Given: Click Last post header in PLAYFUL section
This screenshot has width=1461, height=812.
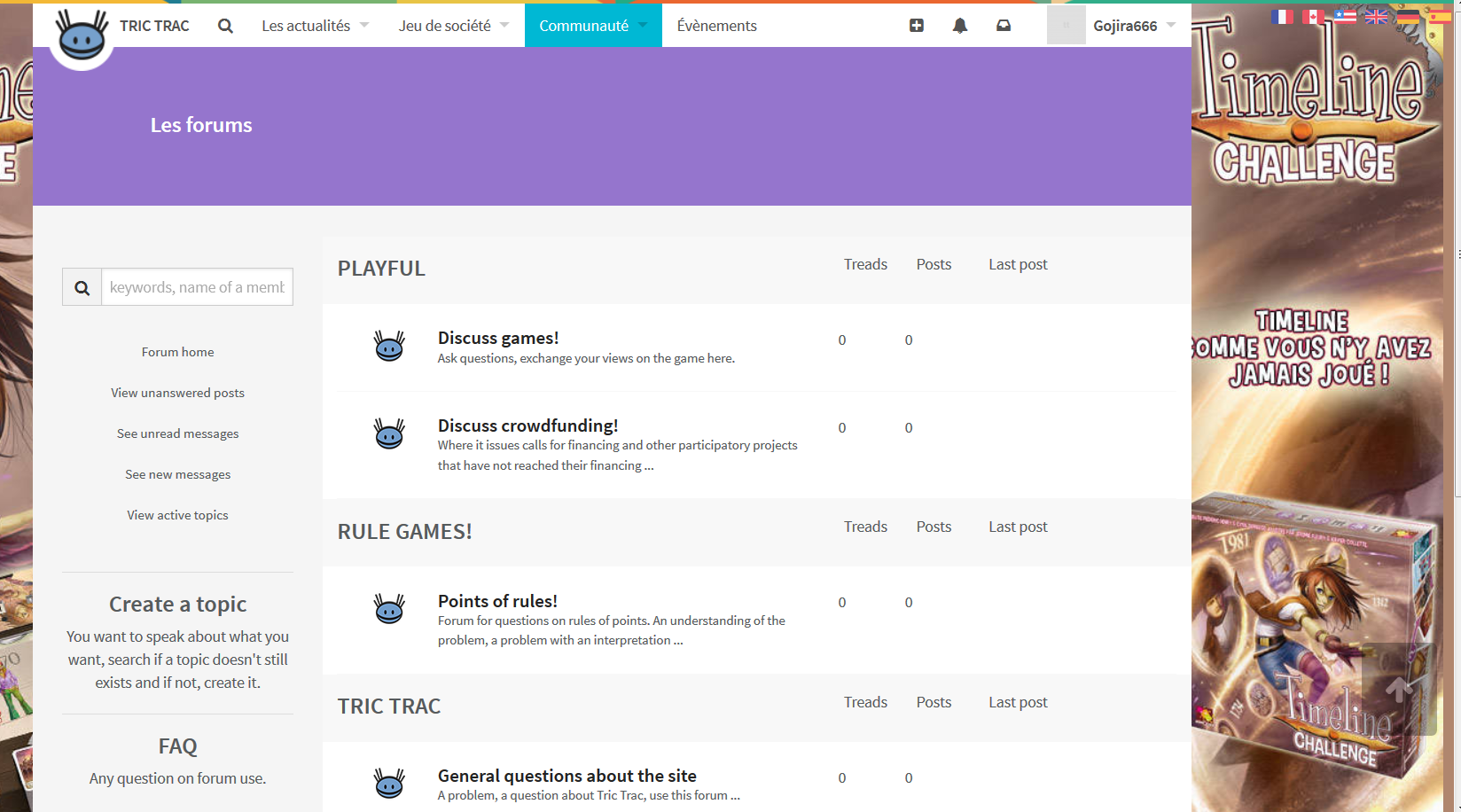Looking at the screenshot, I should pos(1018,264).
